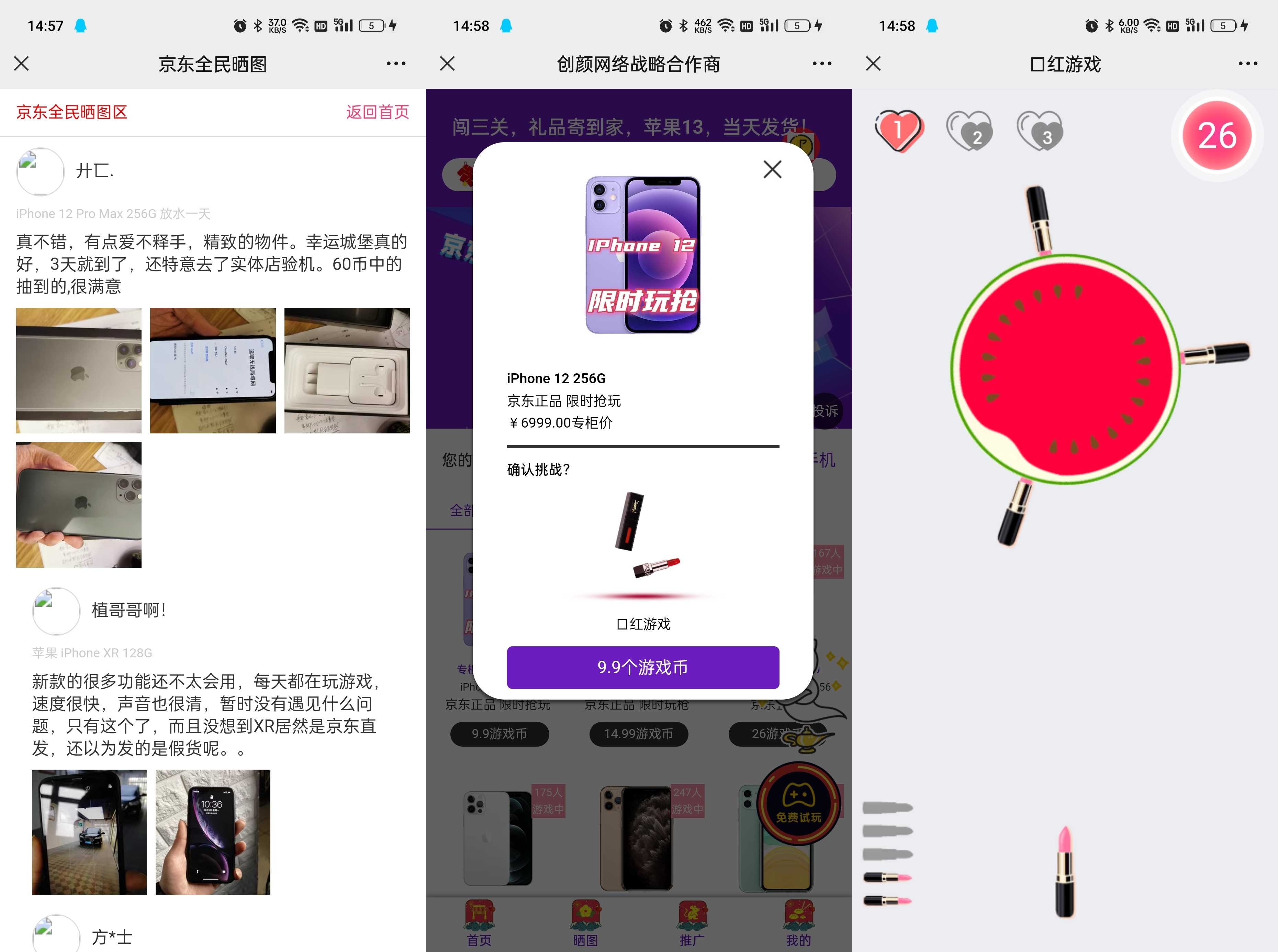Select heart icon ranked 2nd

point(968,131)
